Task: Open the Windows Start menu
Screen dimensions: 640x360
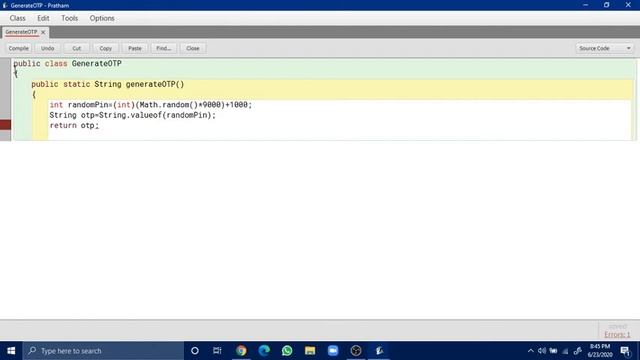Action: click(x=11, y=351)
